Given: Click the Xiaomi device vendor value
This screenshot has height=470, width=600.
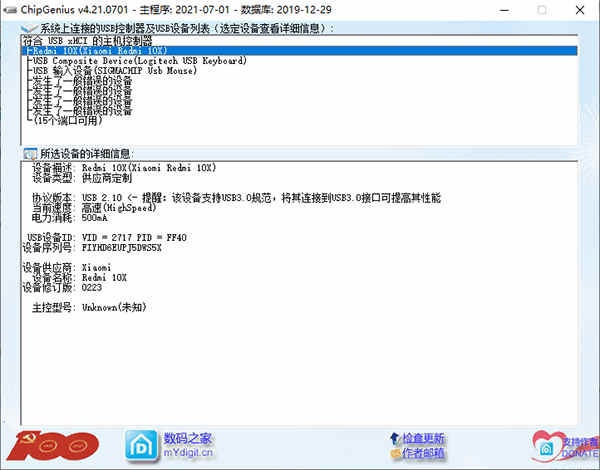Looking at the screenshot, I should (96, 268).
